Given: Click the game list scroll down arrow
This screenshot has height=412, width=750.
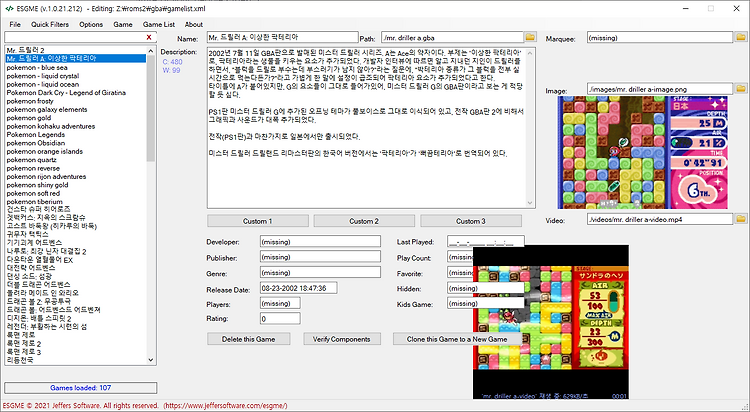Looking at the screenshot, I should [151, 360].
